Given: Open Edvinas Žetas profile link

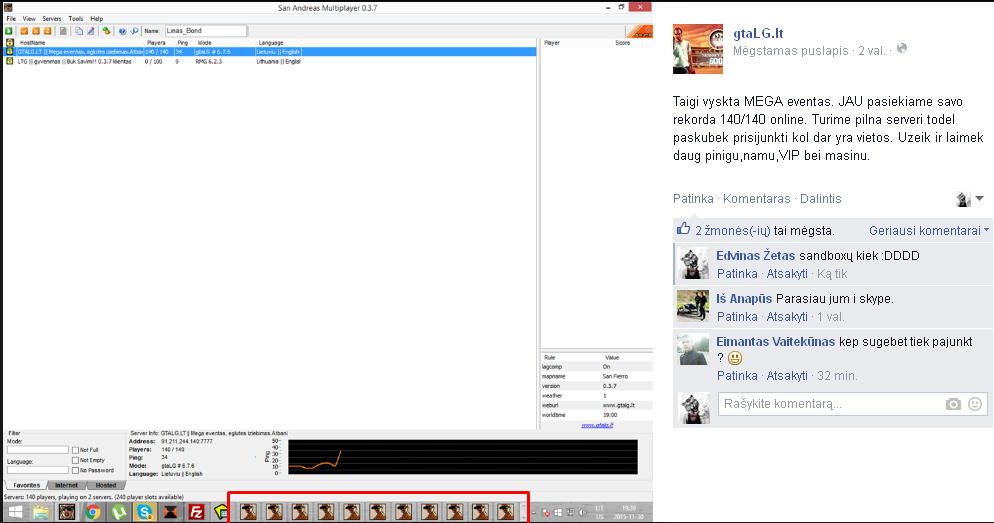Looking at the screenshot, I should click(x=756, y=256).
